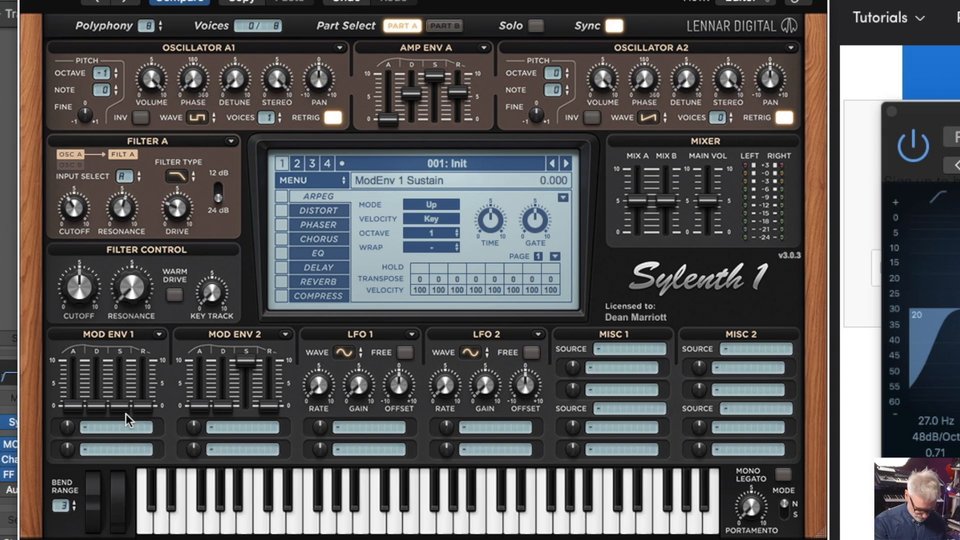Image resolution: width=960 pixels, height=540 pixels.
Task: Open the LFO 1 section dropdown arrow
Action: (411, 334)
